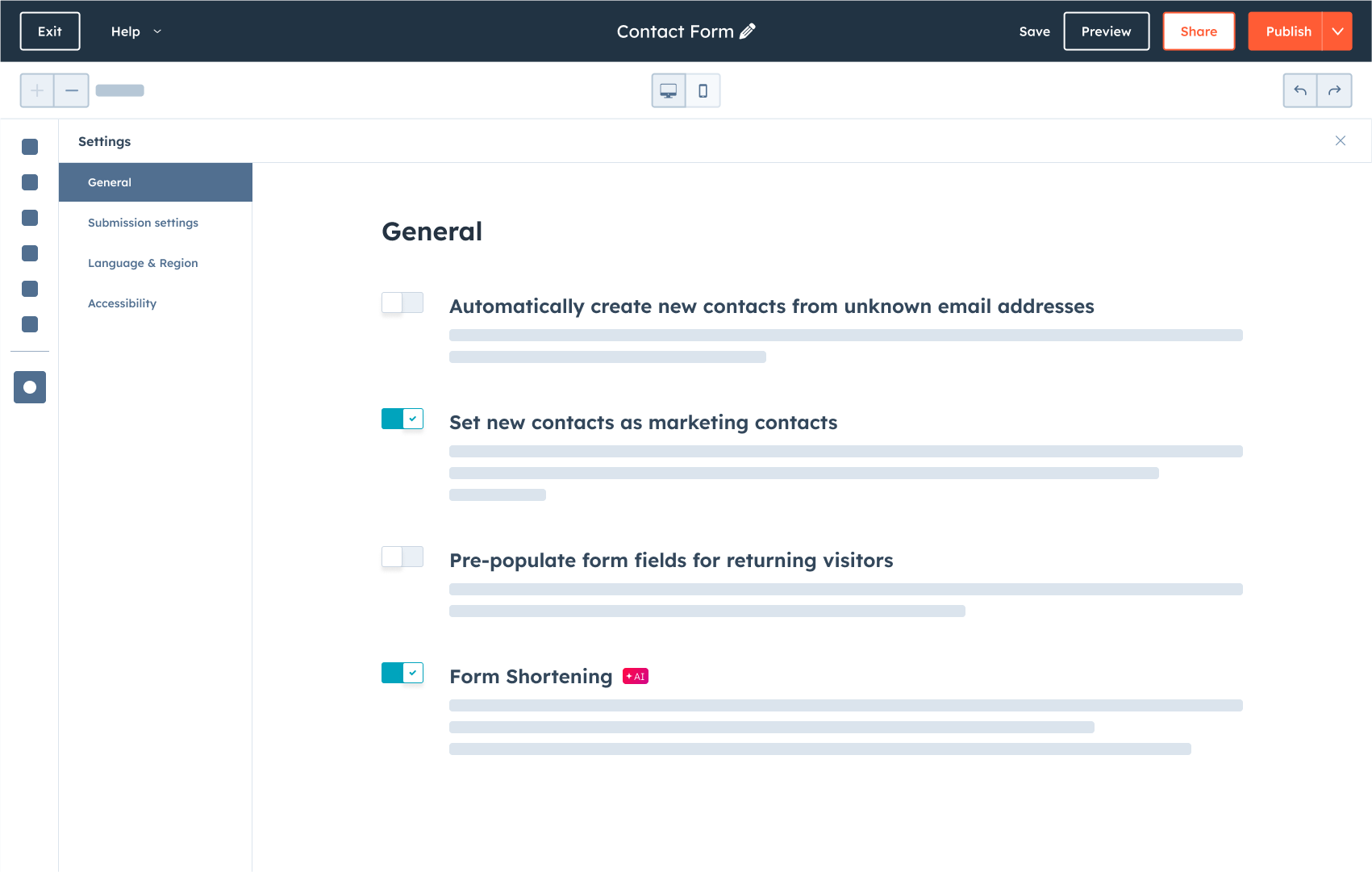Select the Accessibility settings section

tap(122, 303)
